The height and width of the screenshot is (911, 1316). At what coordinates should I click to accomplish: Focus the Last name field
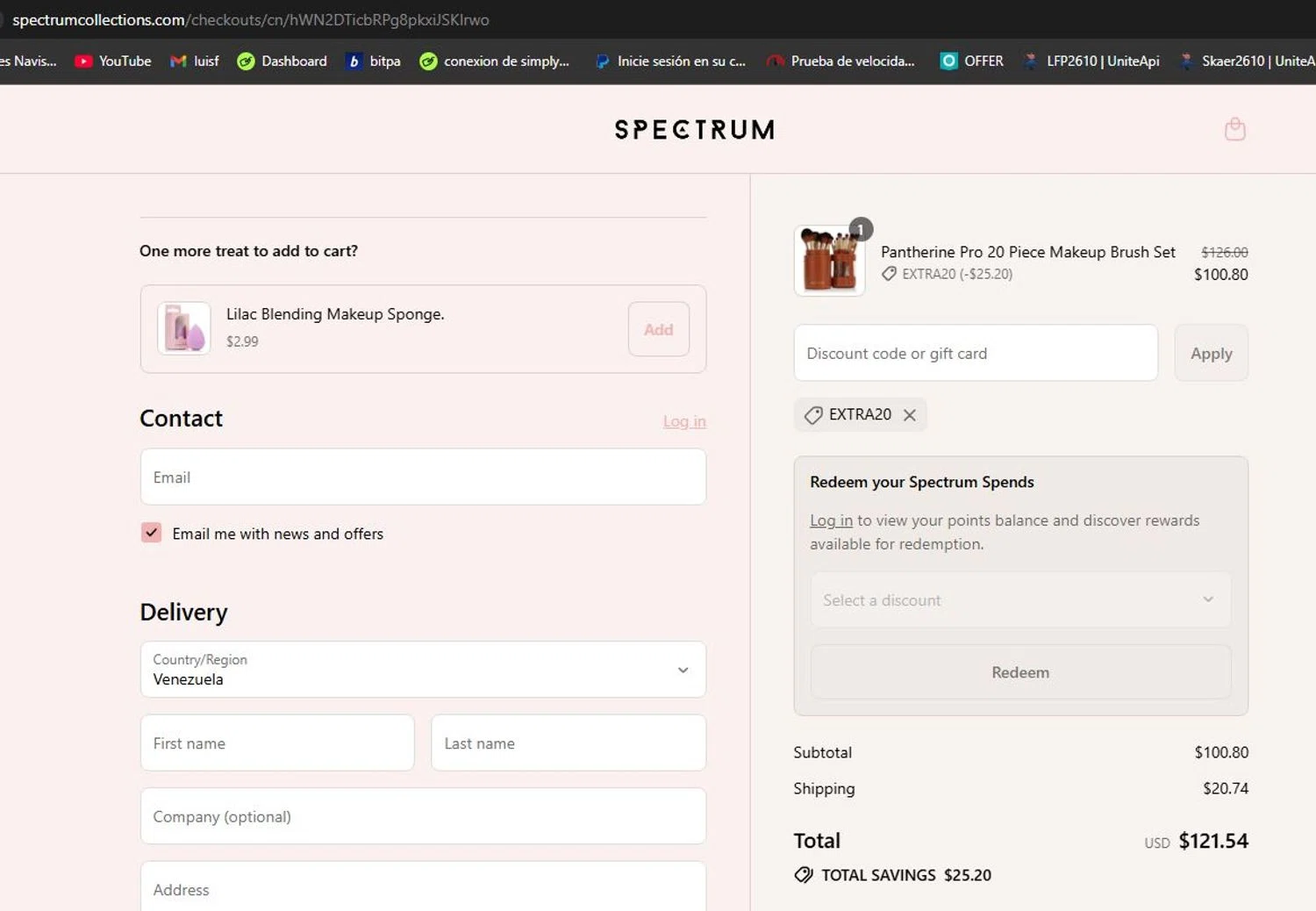point(569,742)
